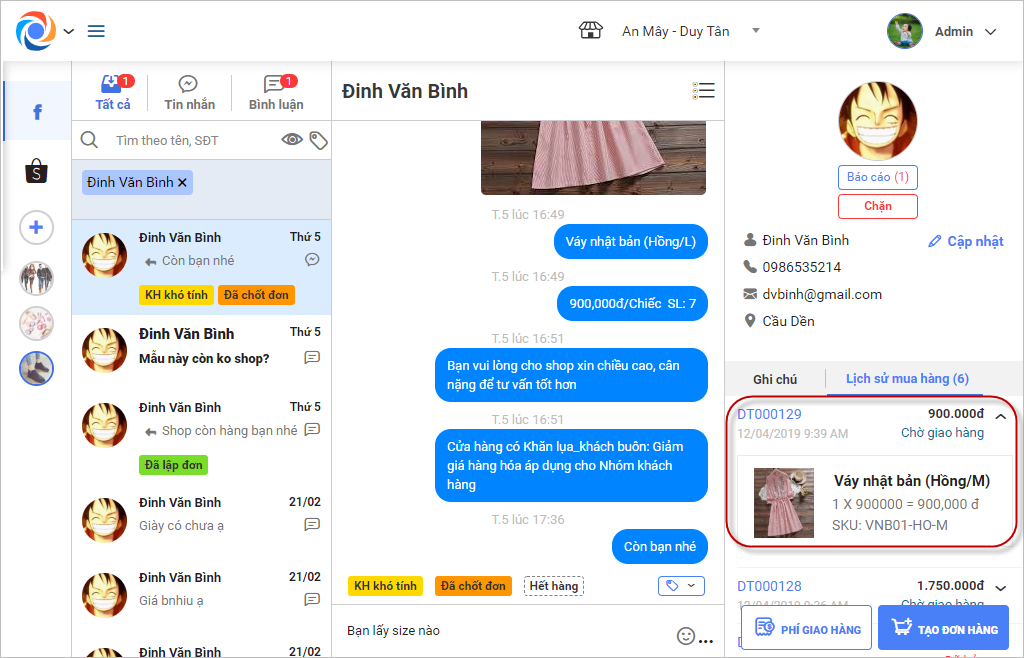Click the store building icon
The width and height of the screenshot is (1024, 658).
click(x=590, y=30)
